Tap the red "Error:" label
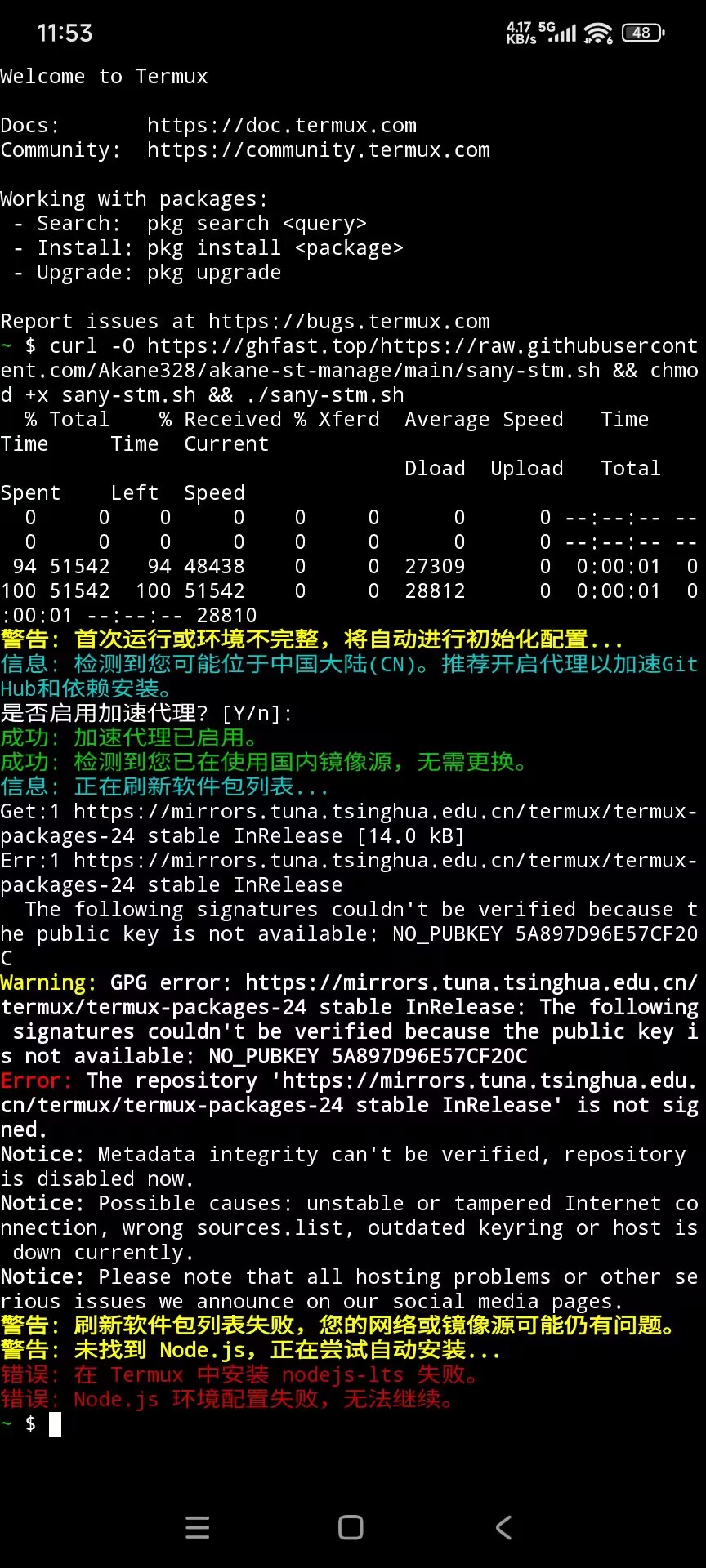The image size is (706, 1568). pos(37,1081)
